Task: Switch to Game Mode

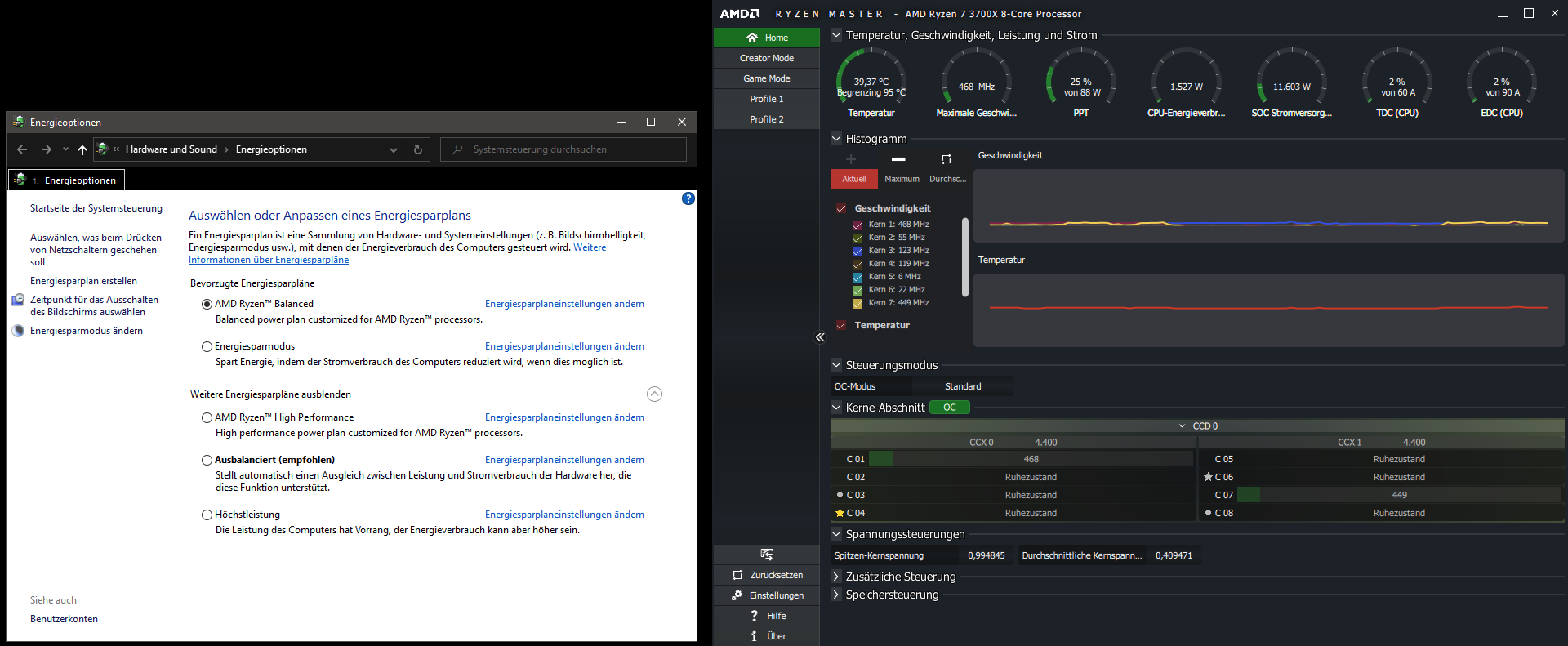Action: [766, 78]
